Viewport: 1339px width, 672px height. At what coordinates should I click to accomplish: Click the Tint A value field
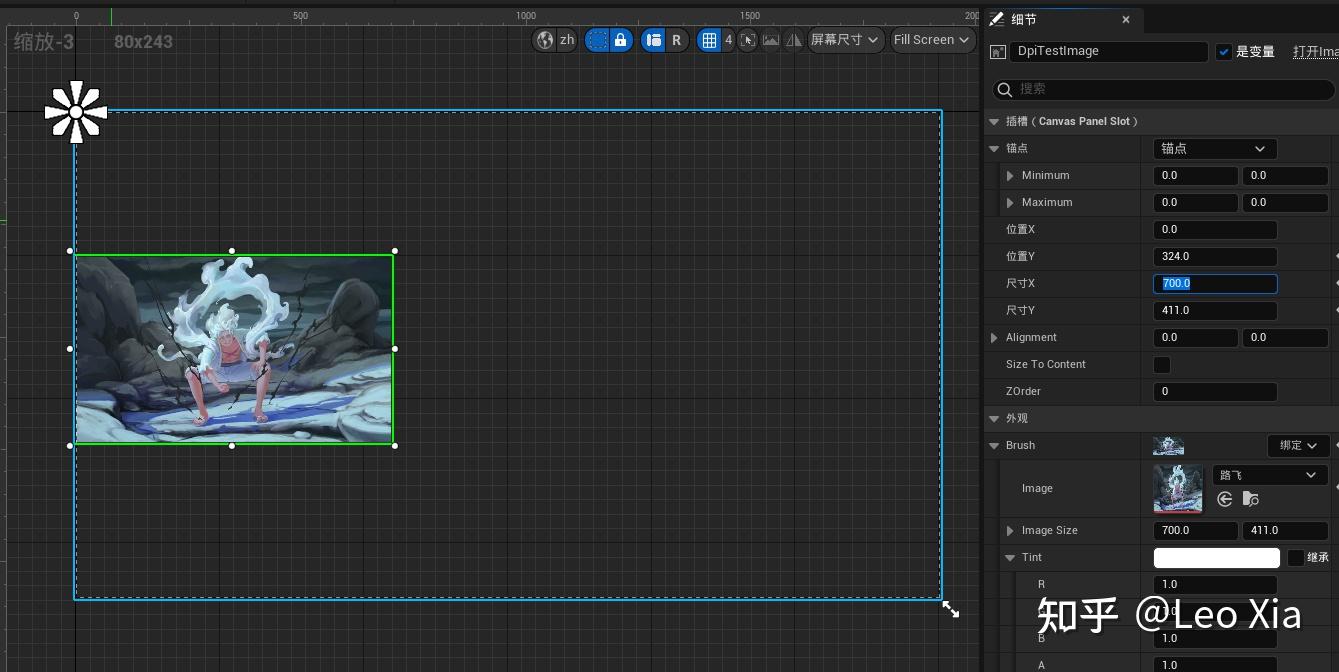tap(1215, 665)
